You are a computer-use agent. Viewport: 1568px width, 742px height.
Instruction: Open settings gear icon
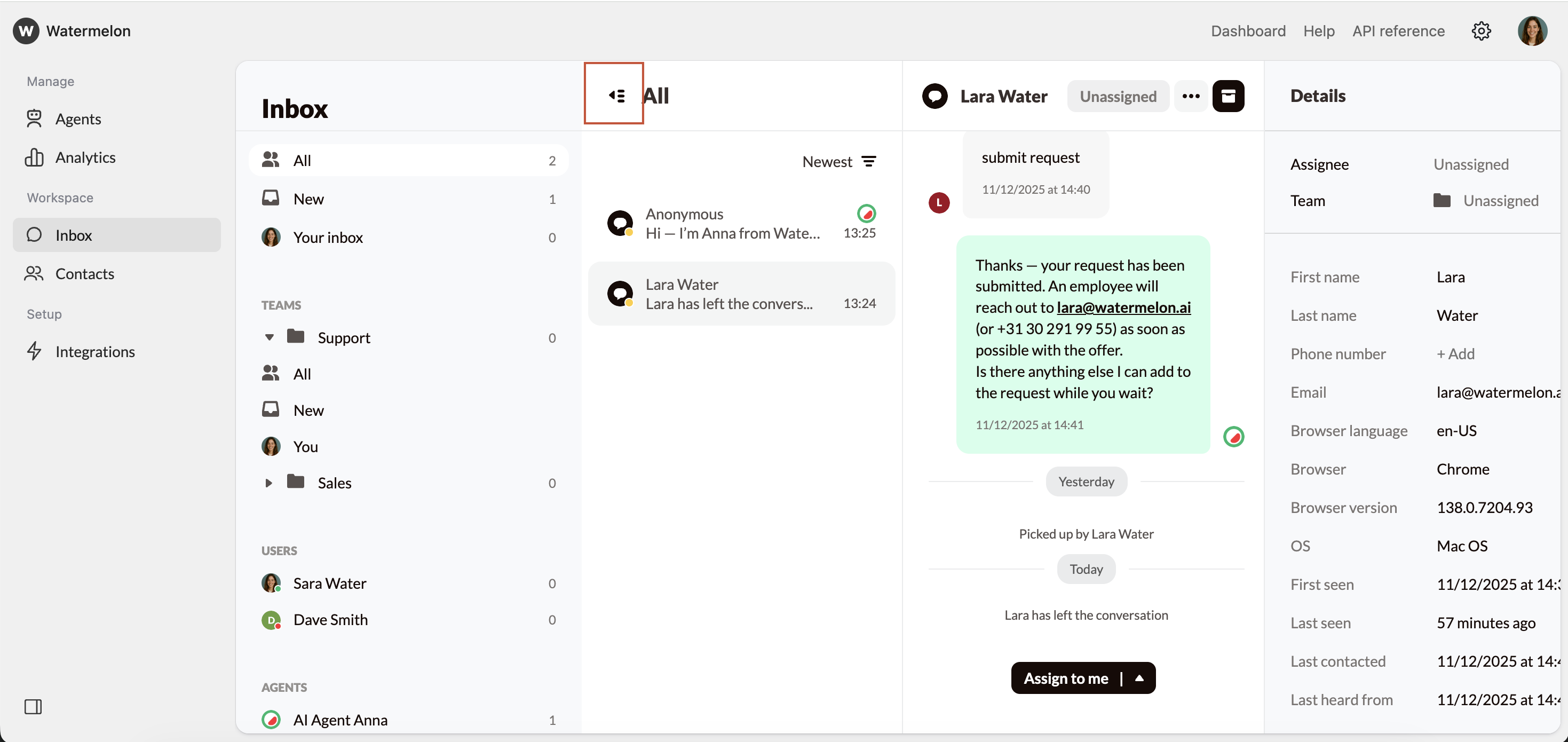pyautogui.click(x=1481, y=31)
